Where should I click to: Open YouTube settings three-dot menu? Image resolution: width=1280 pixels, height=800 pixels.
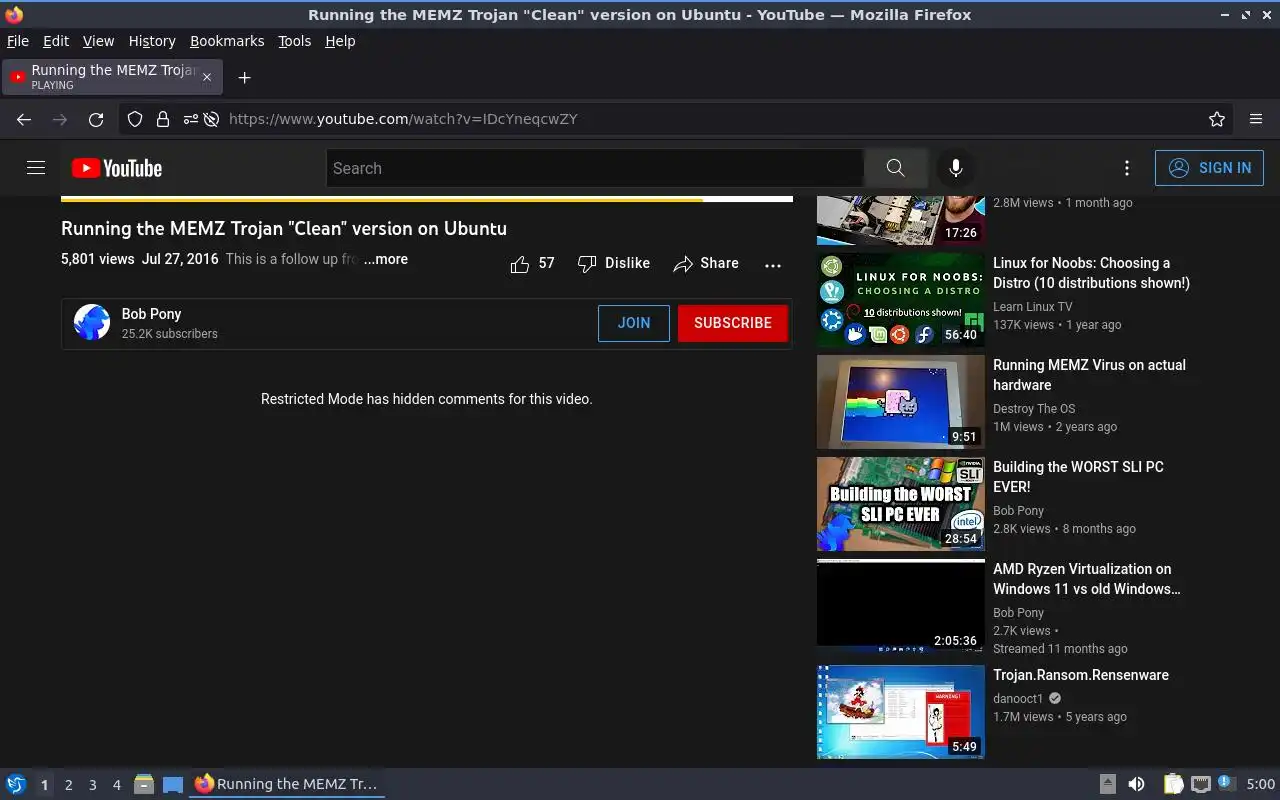pos(1127,168)
